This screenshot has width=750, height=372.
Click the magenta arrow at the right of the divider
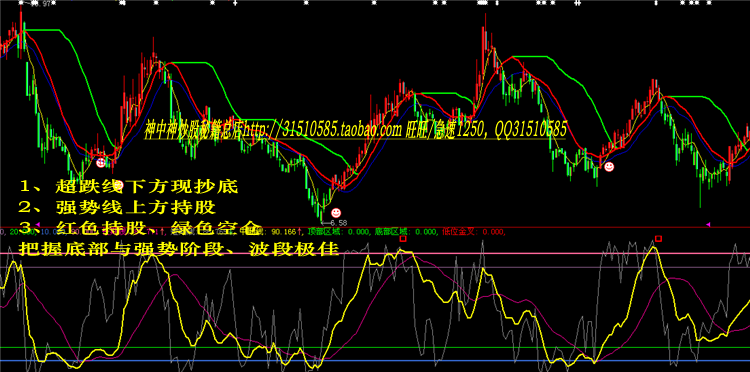point(708,224)
